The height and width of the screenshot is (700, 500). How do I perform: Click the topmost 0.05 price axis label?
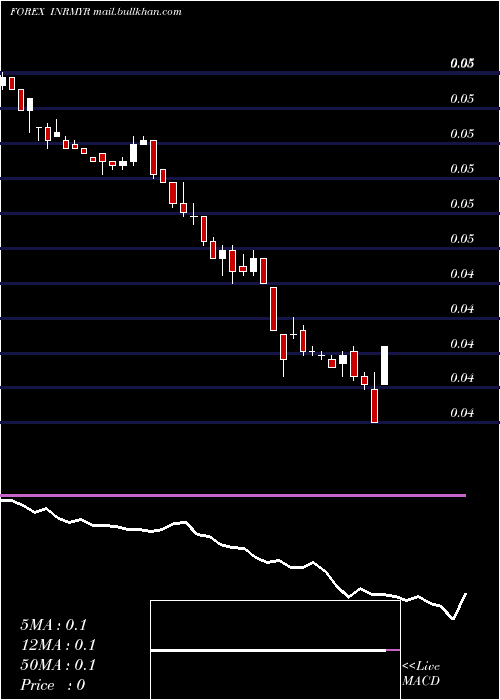(462, 63)
